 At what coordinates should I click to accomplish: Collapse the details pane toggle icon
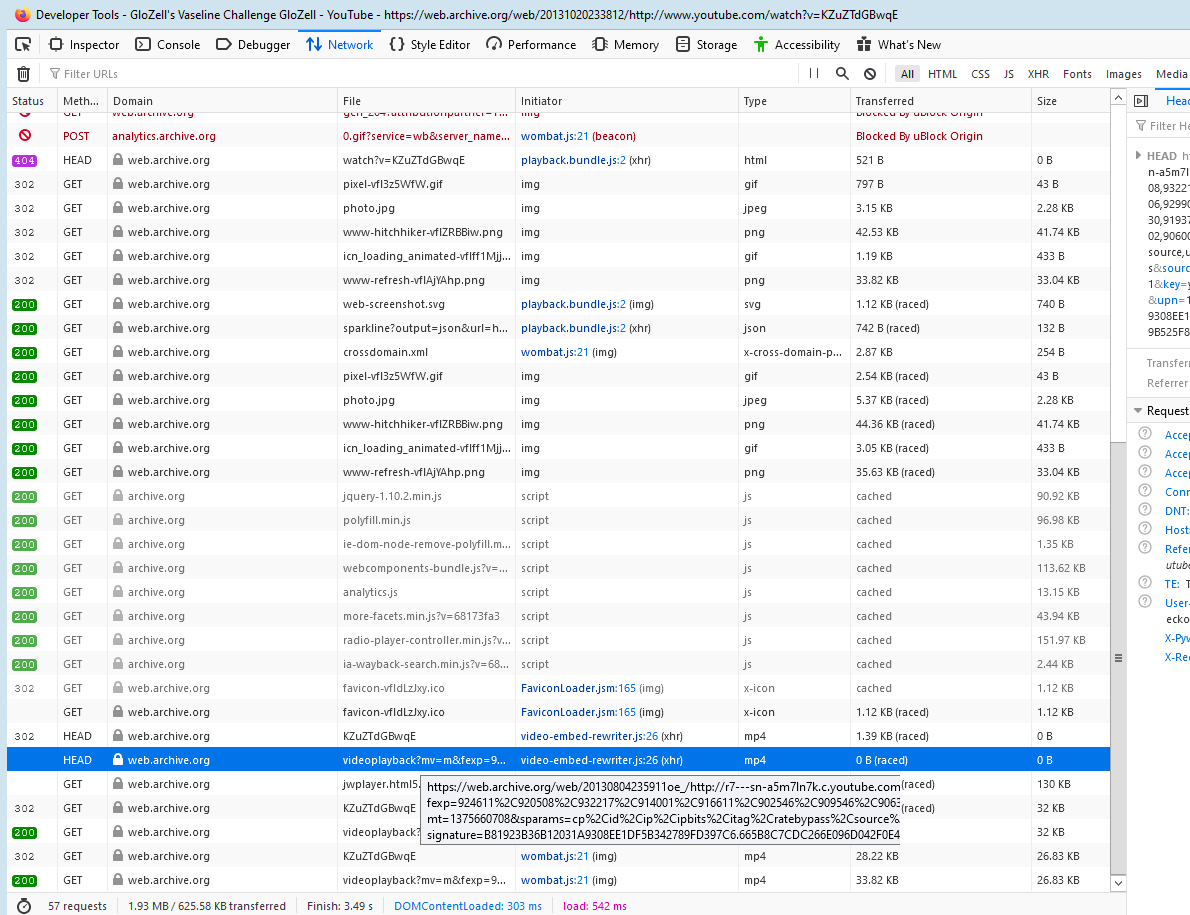(1140, 101)
